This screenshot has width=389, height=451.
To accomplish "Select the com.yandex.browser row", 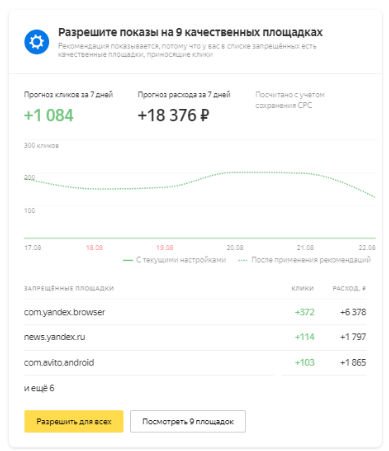I will 195,312.
